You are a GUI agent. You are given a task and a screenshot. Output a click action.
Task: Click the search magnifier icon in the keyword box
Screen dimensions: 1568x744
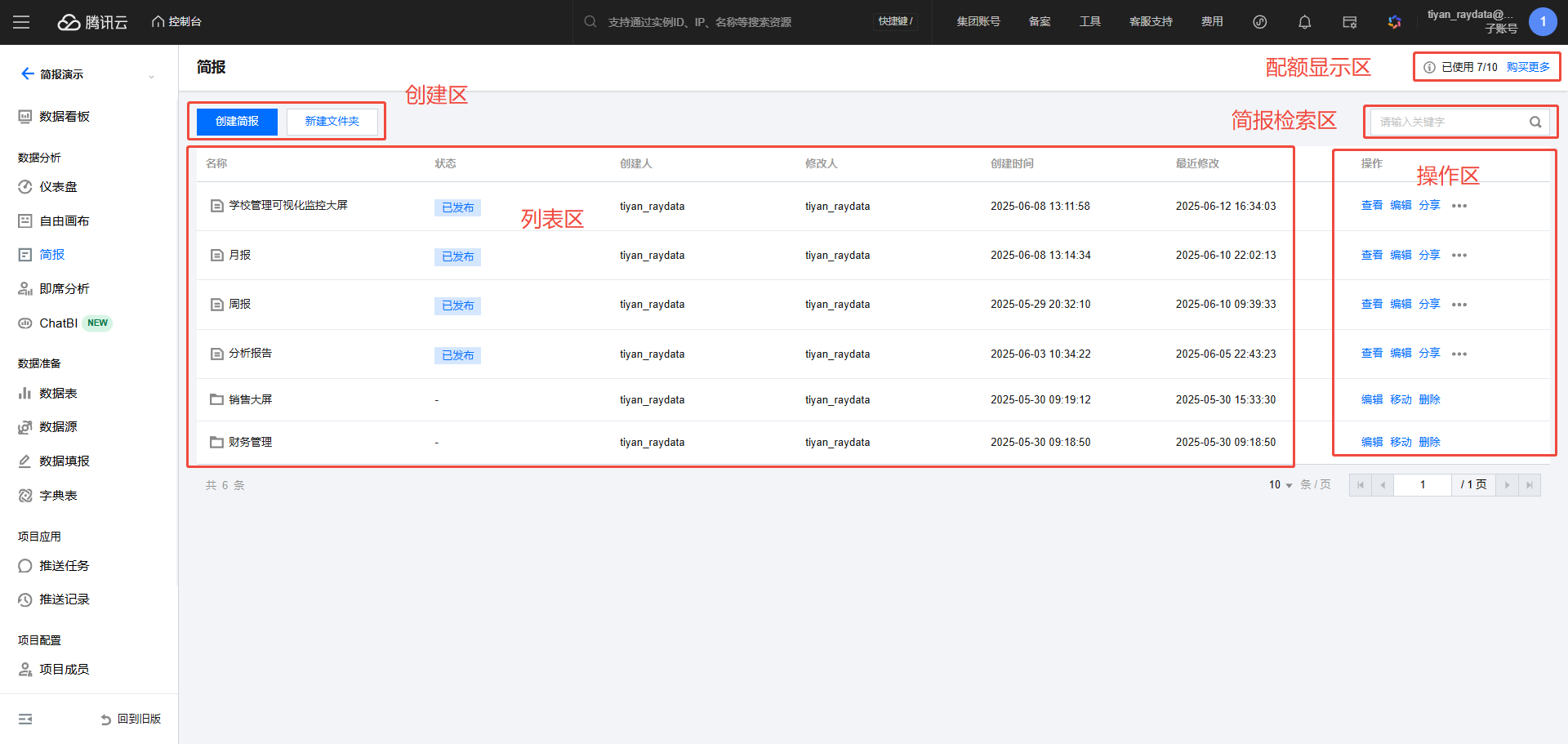[x=1535, y=123]
